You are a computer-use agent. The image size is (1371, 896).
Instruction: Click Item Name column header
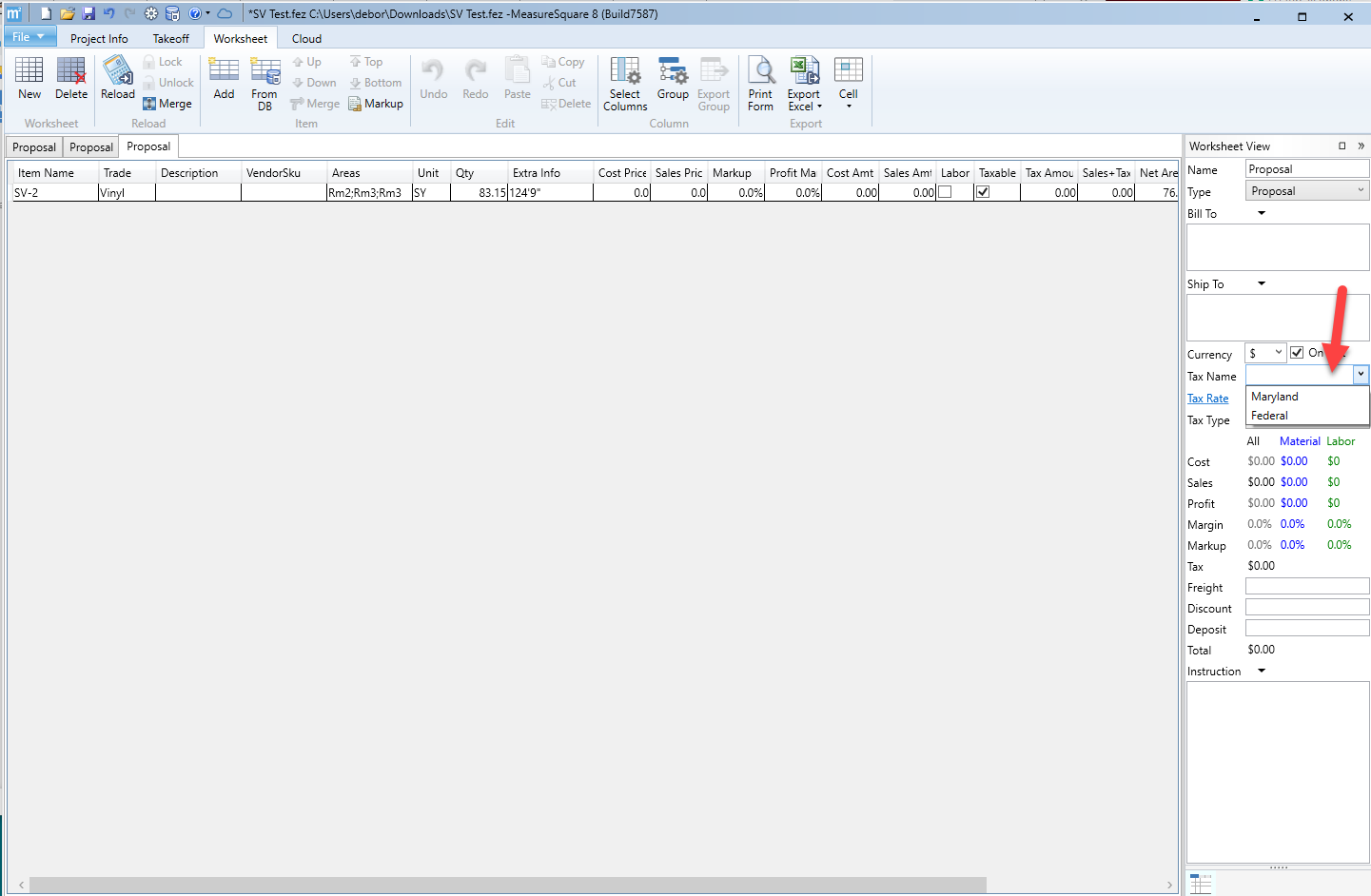tap(55, 173)
